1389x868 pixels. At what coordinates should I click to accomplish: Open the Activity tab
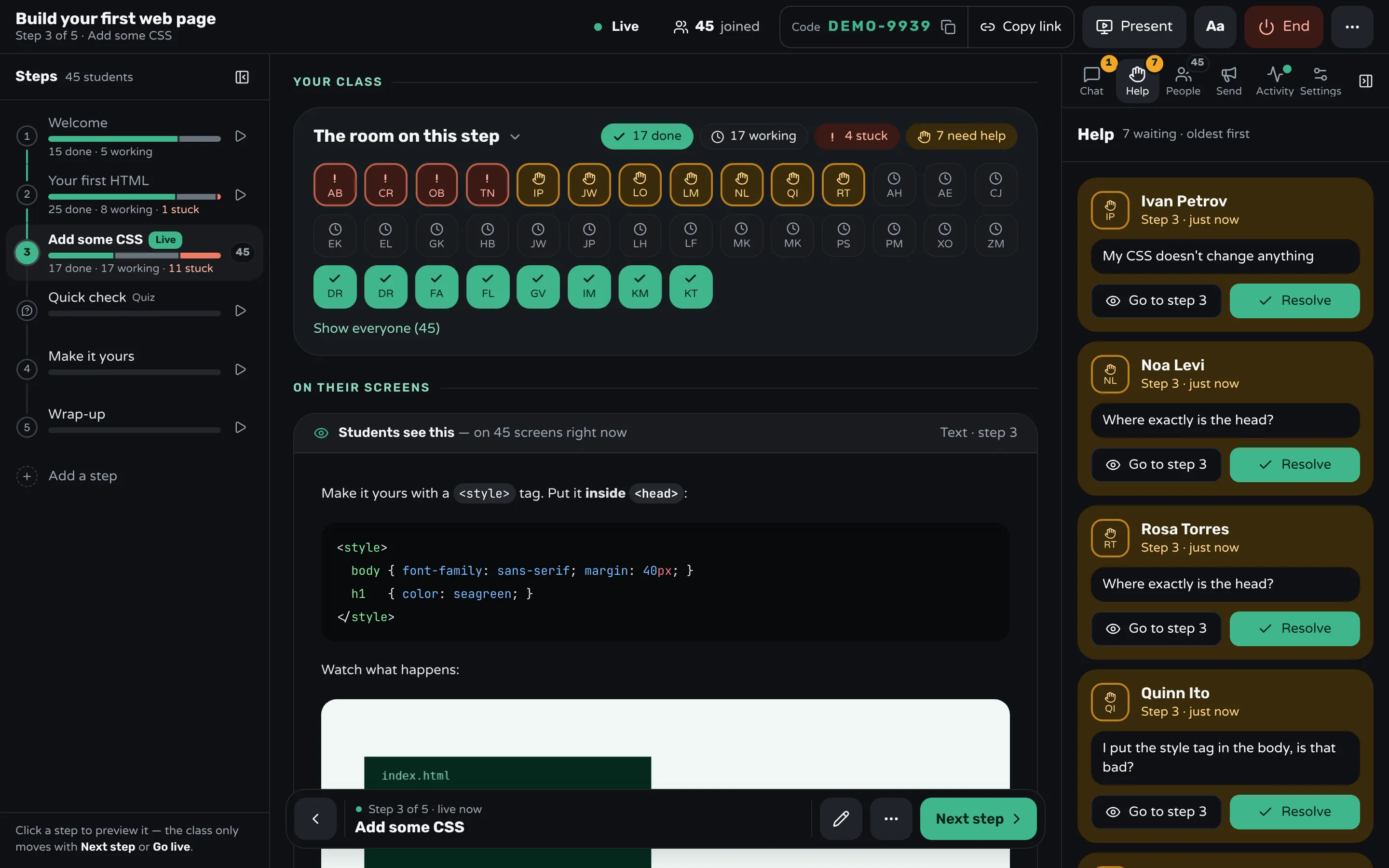pyautogui.click(x=1274, y=81)
